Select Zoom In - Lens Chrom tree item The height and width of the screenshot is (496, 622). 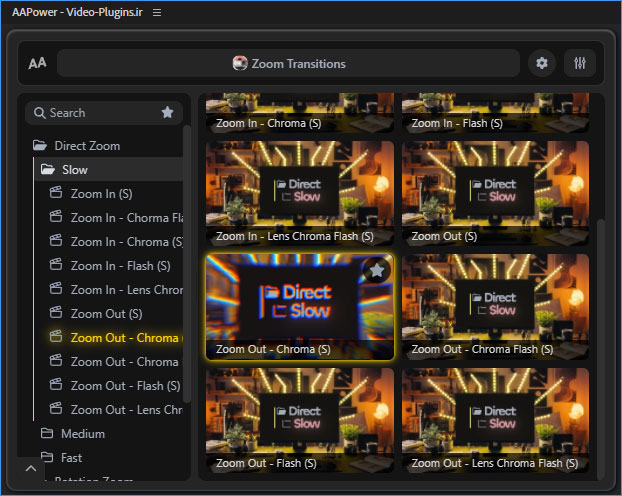click(x=127, y=290)
